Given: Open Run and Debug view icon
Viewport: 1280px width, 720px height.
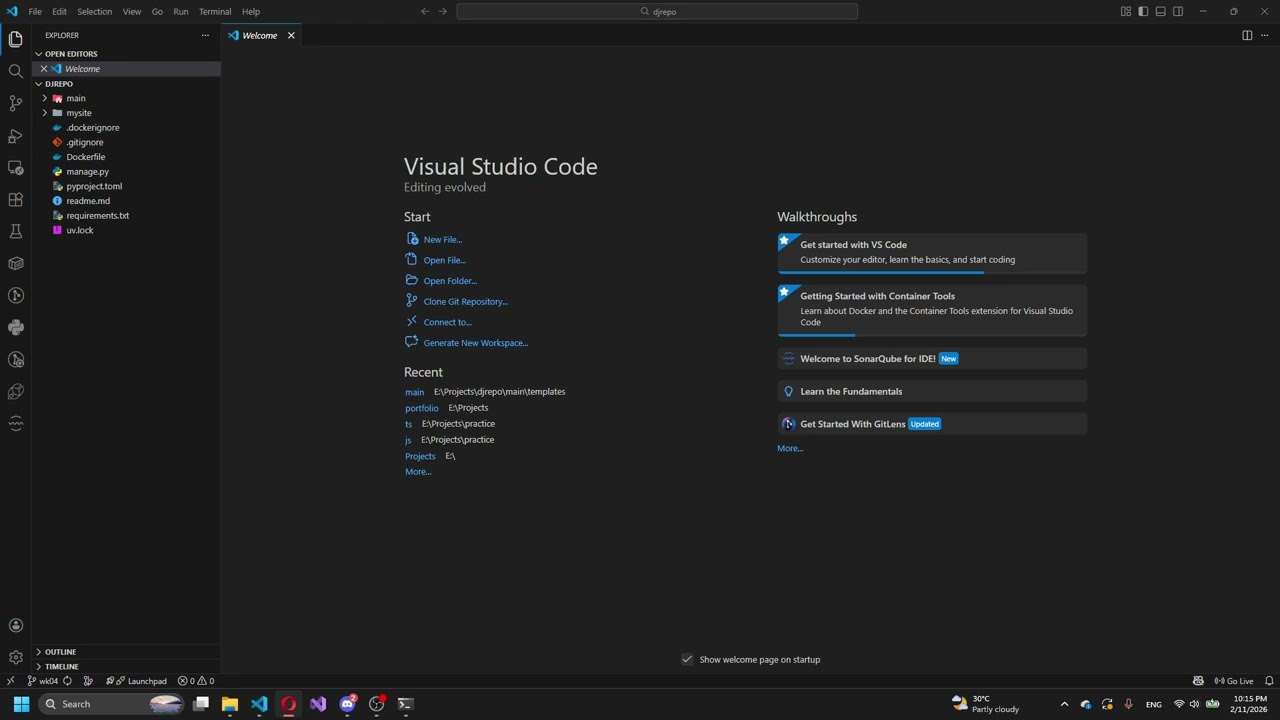Looking at the screenshot, I should coord(15,135).
